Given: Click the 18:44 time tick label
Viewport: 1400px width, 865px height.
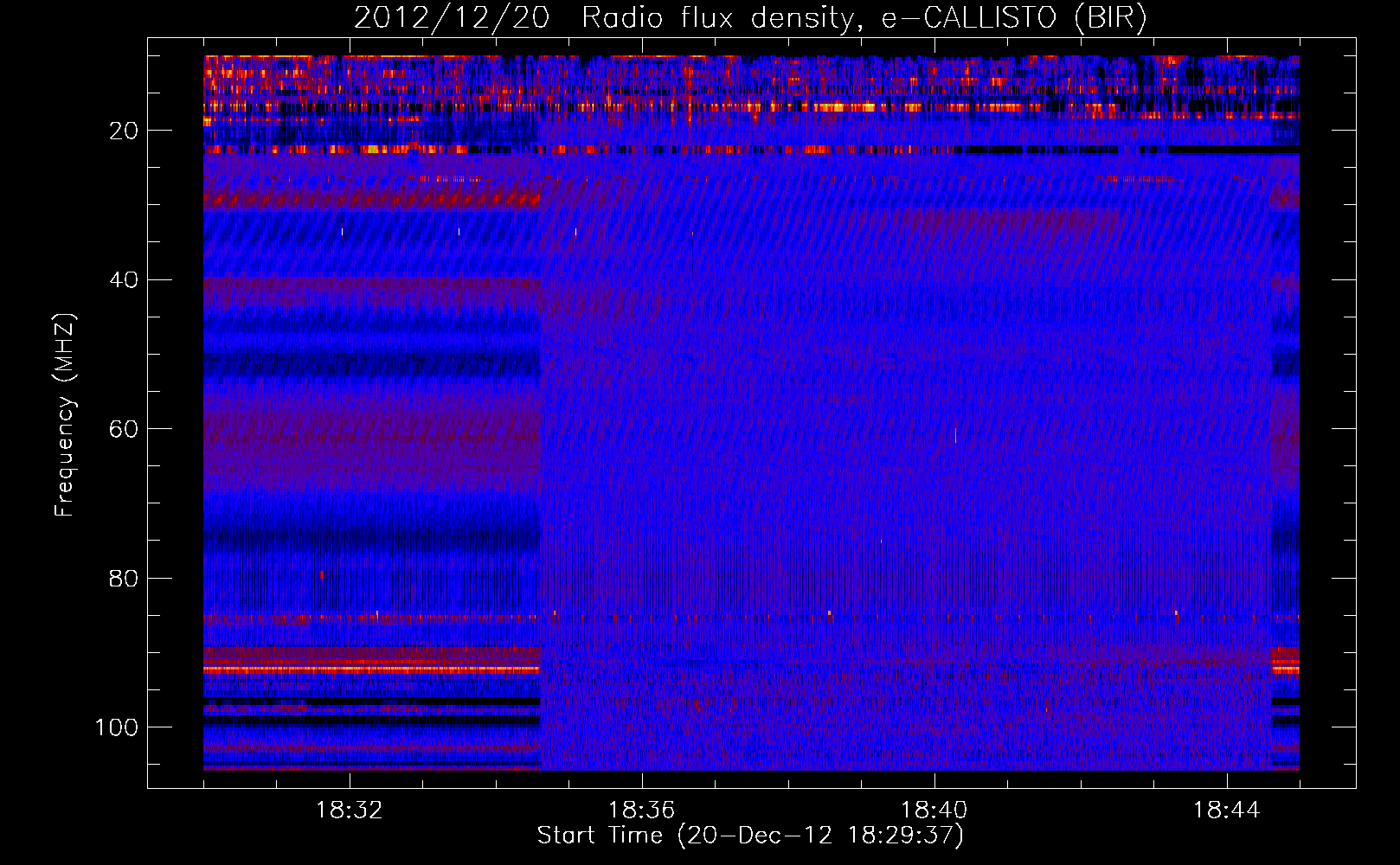Looking at the screenshot, I should 1227,811.
